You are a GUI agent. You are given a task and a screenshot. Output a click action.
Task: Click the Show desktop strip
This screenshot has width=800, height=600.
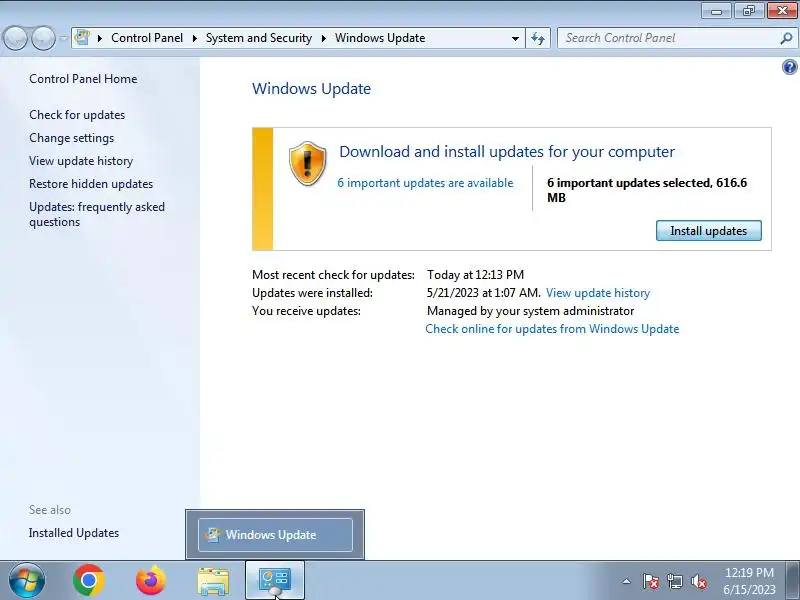tap(793, 581)
